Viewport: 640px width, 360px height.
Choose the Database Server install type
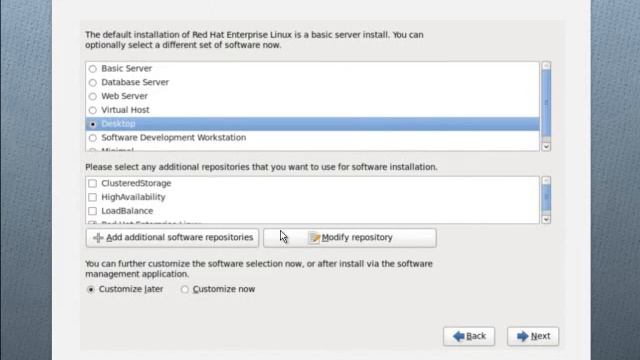click(93, 83)
